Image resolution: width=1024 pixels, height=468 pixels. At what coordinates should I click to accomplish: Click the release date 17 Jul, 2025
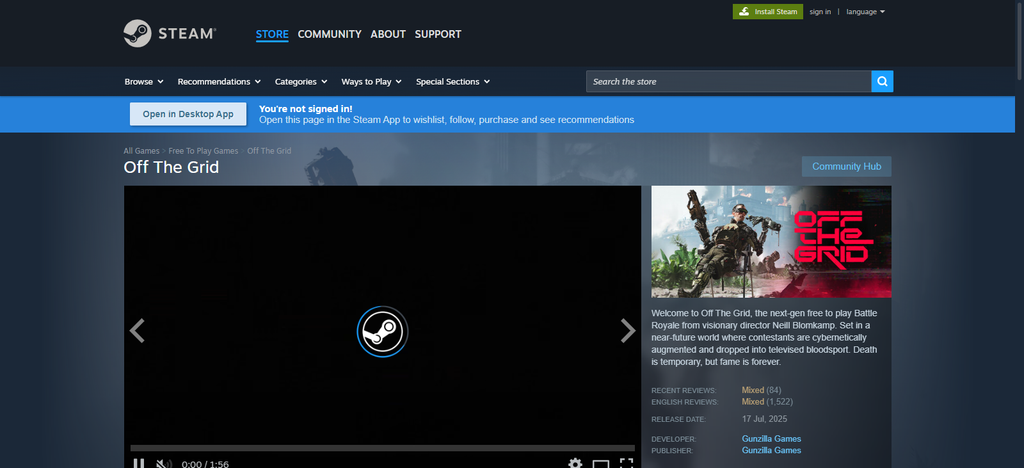(765, 419)
